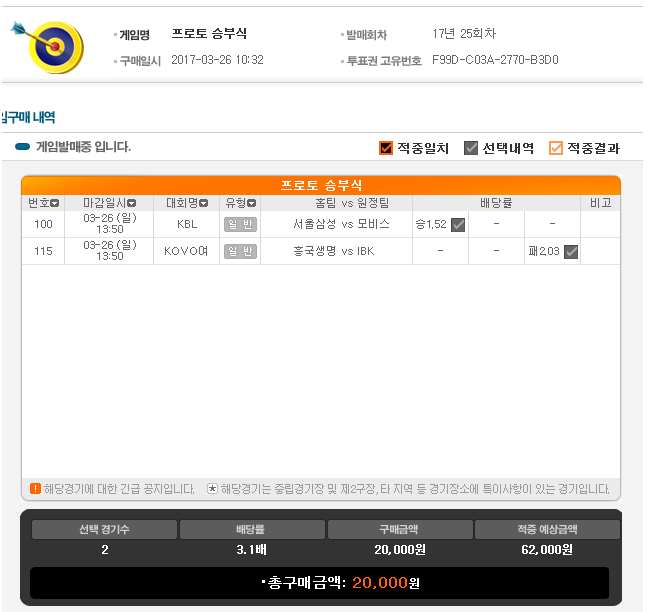
Task: Click the 적중 예상금액 header
Action: [547, 529]
